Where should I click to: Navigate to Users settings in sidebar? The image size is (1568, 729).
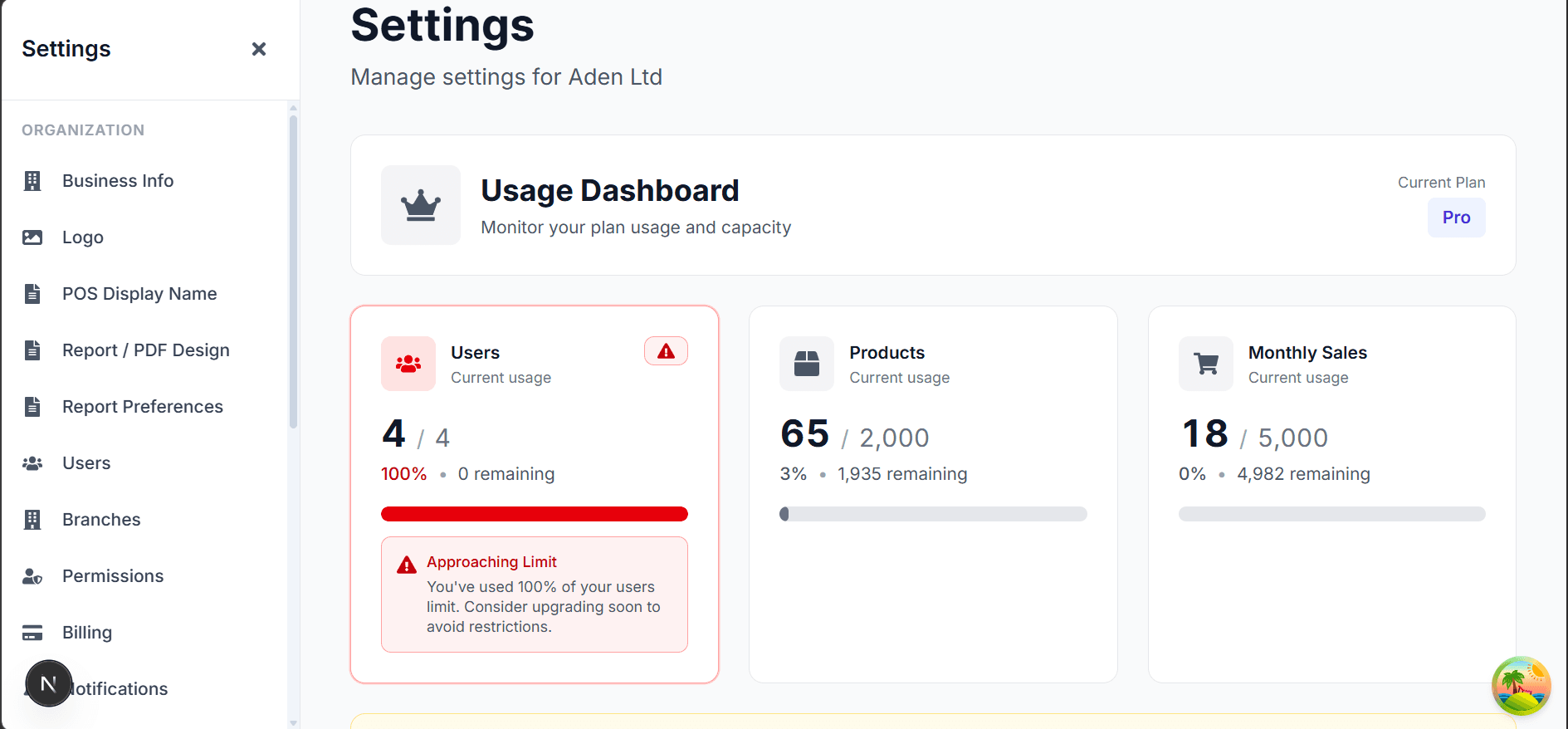point(86,463)
